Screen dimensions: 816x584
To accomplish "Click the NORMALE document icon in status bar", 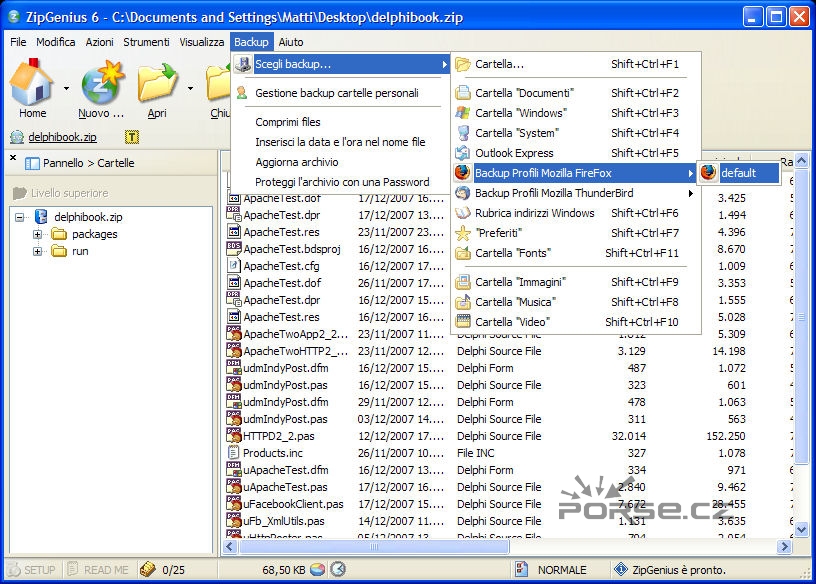I will click(x=521, y=569).
